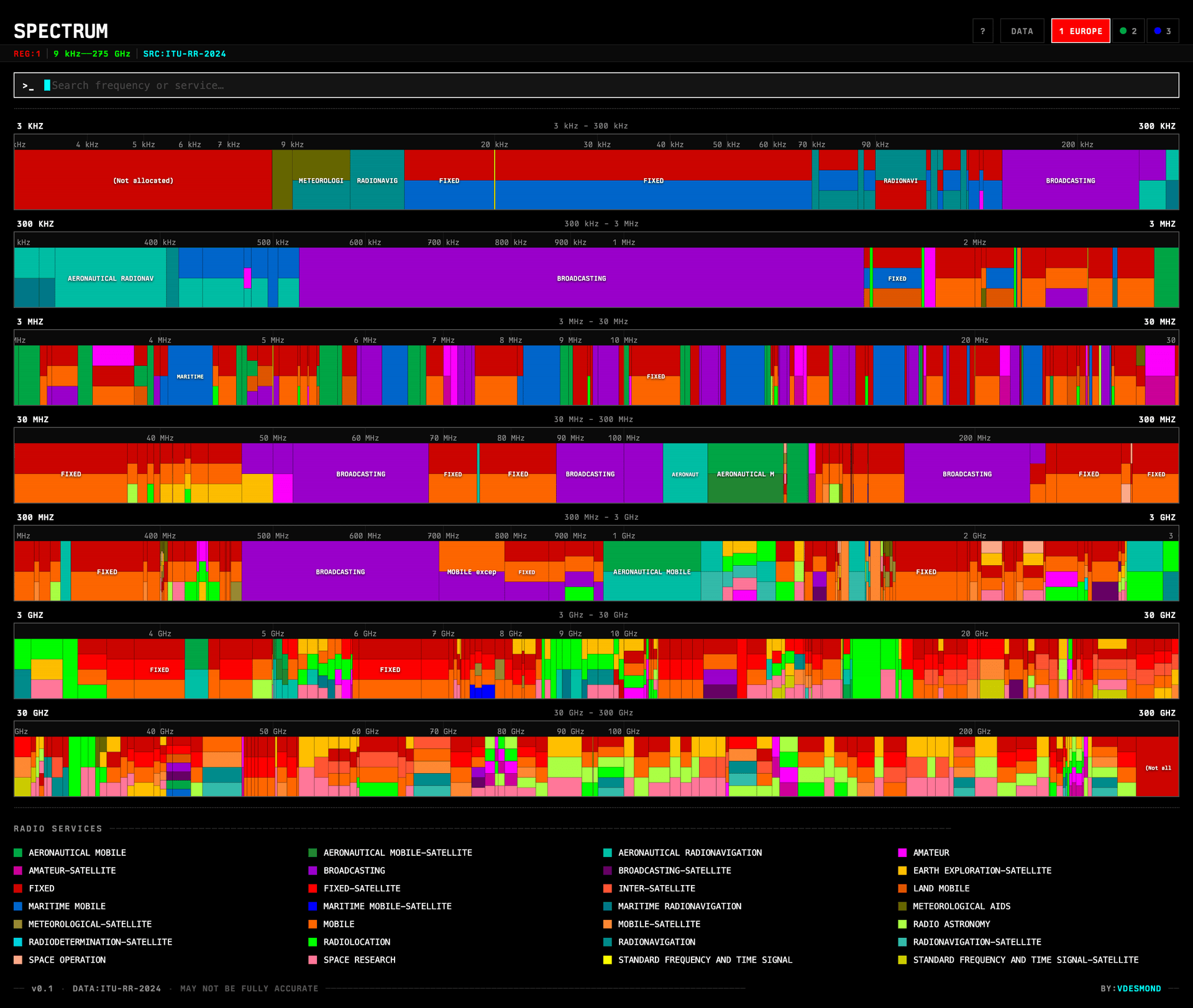The height and width of the screenshot is (1008, 1193).
Task: Enable the MOBILE service in the legend
Action: click(311, 924)
